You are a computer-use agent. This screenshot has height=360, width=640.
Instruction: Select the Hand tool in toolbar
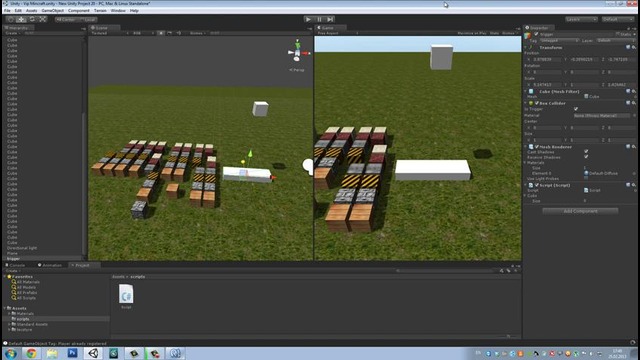[10, 19]
